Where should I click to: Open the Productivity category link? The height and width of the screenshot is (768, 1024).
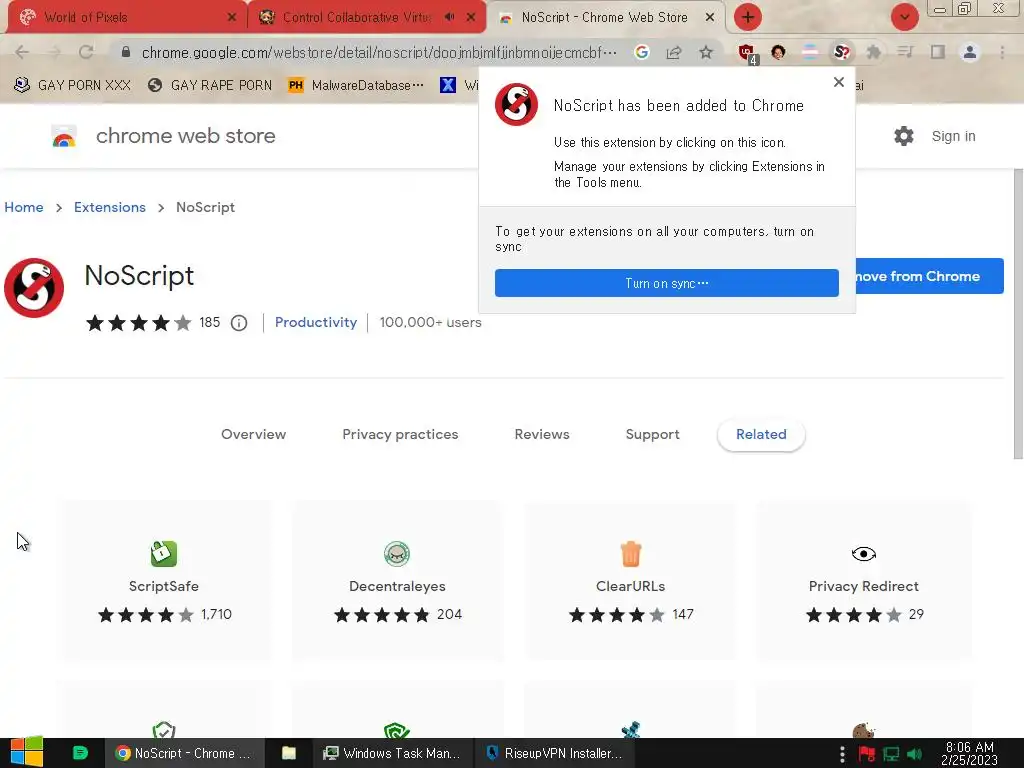[316, 322]
